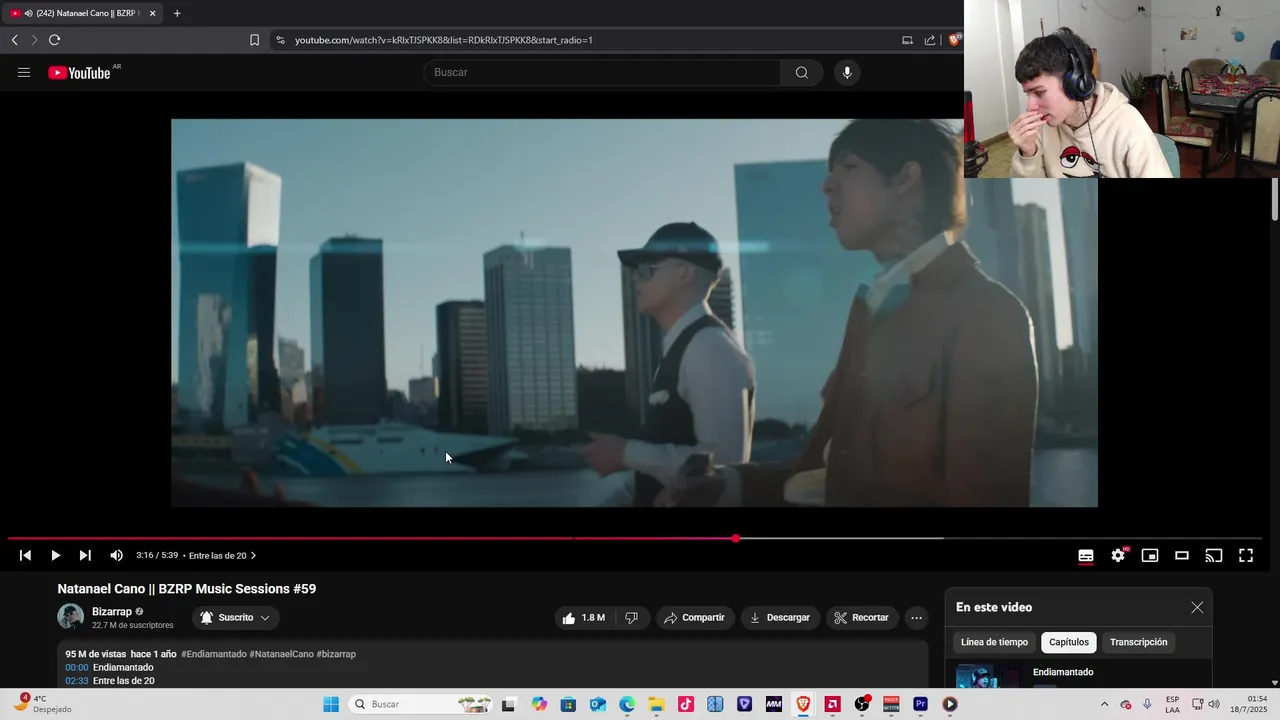Toggle theater mode view
Screen dimensions: 1280x720
pyautogui.click(x=1182, y=555)
